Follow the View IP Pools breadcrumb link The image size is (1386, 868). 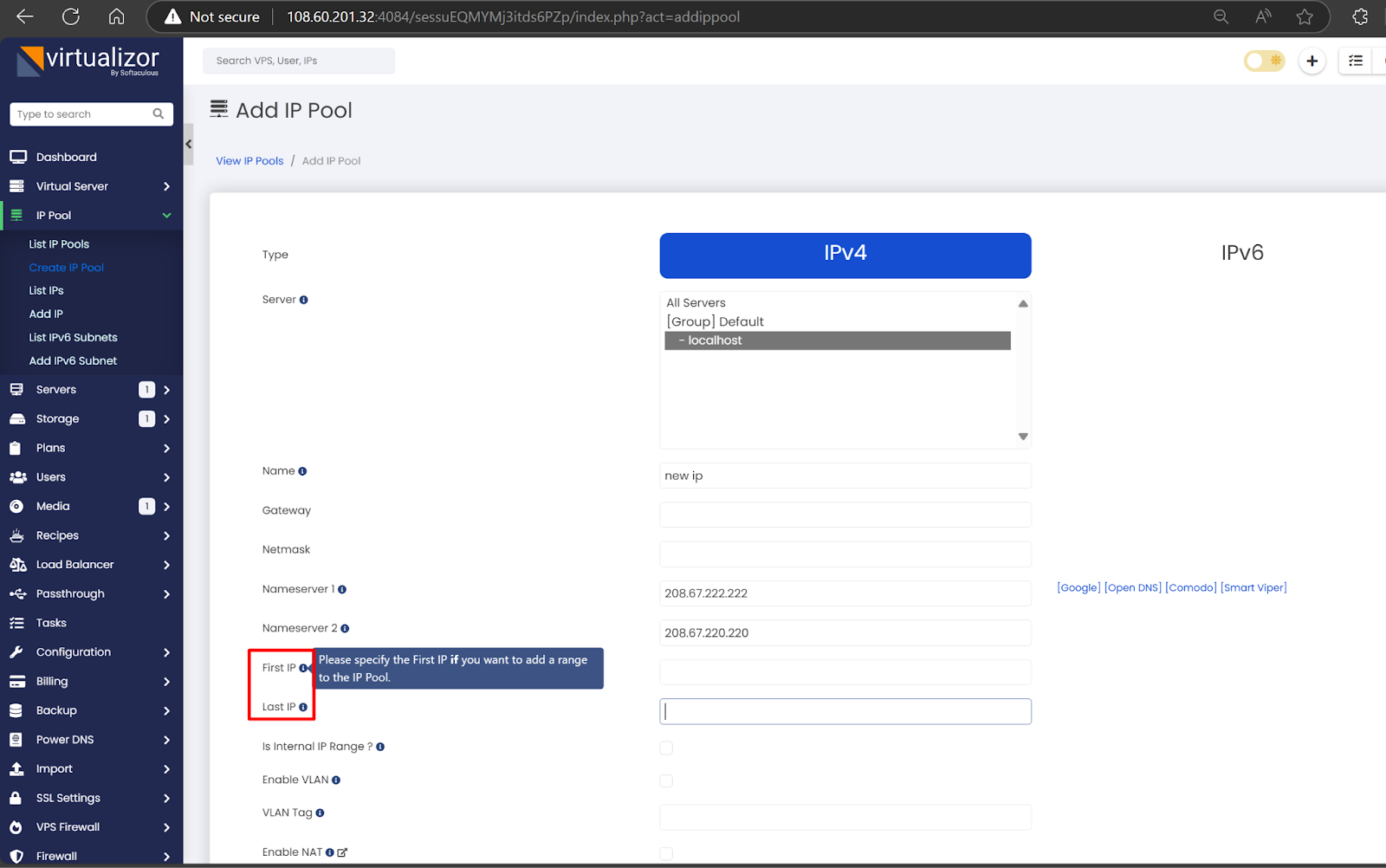[x=249, y=160]
